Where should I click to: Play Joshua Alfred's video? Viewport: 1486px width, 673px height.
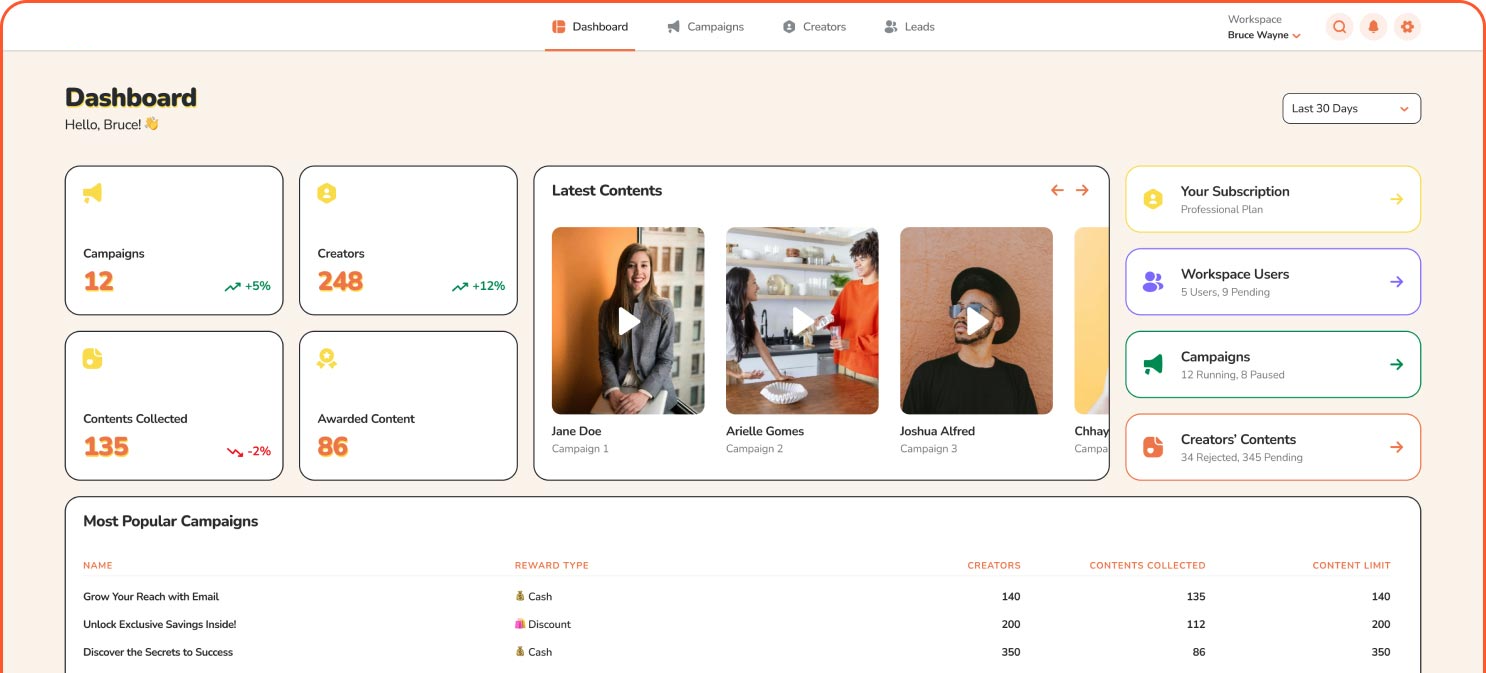(976, 321)
